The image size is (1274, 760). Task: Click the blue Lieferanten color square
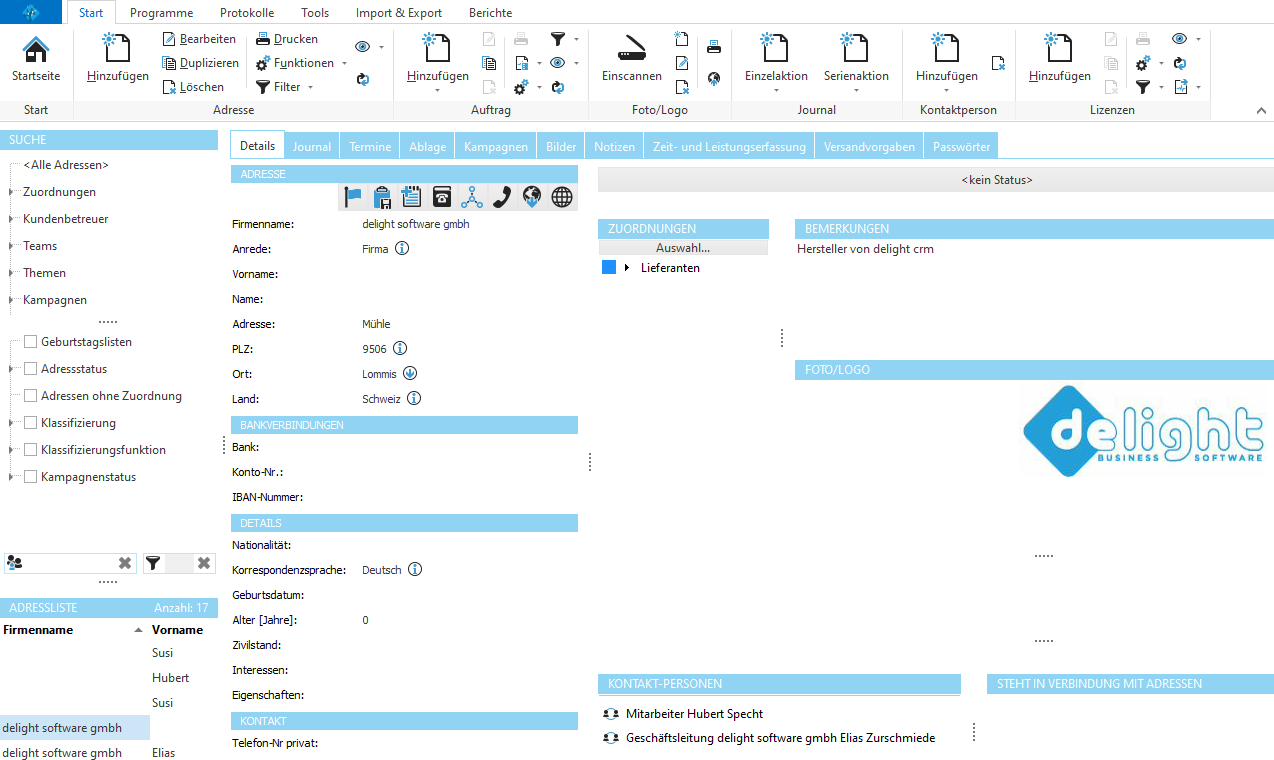pos(609,268)
